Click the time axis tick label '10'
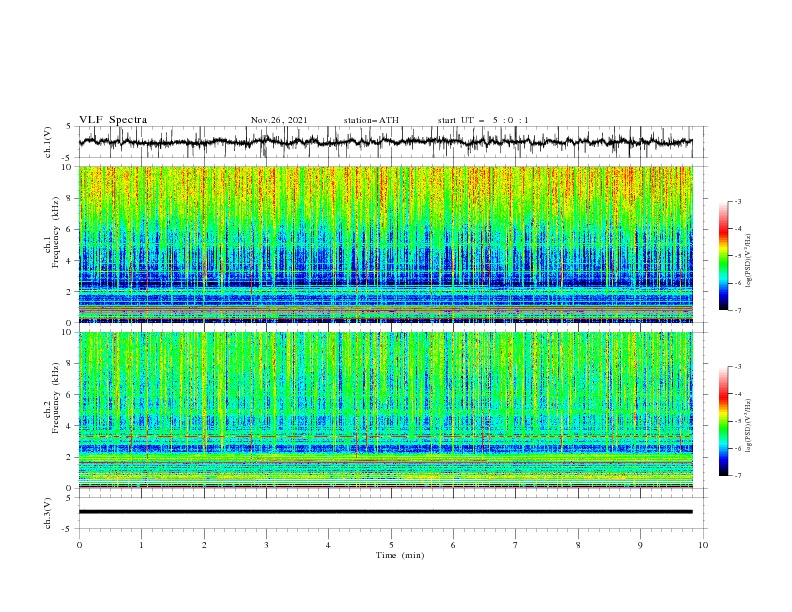Image resolution: width=792 pixels, height=612 pixels. [703, 545]
